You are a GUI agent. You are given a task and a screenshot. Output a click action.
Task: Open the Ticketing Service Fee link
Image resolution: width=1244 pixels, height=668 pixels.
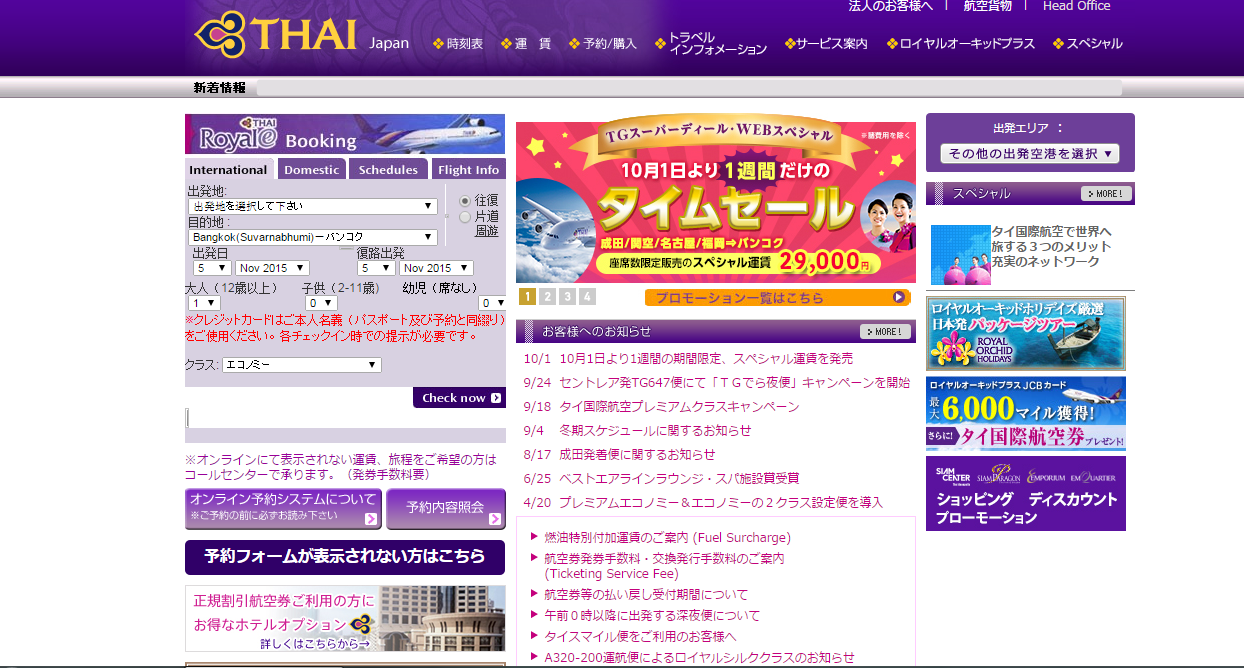point(664,566)
